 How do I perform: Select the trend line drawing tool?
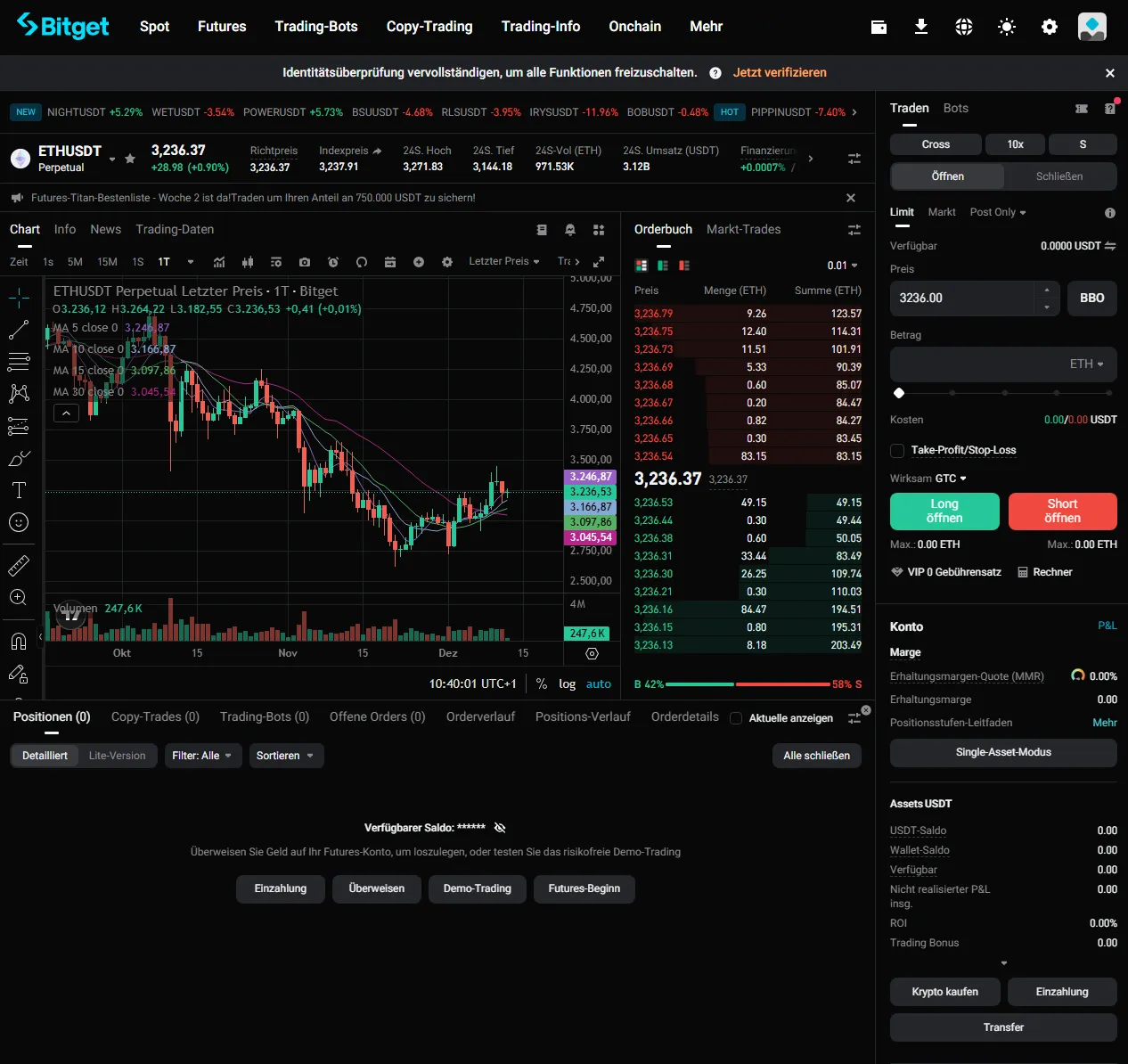[x=19, y=330]
